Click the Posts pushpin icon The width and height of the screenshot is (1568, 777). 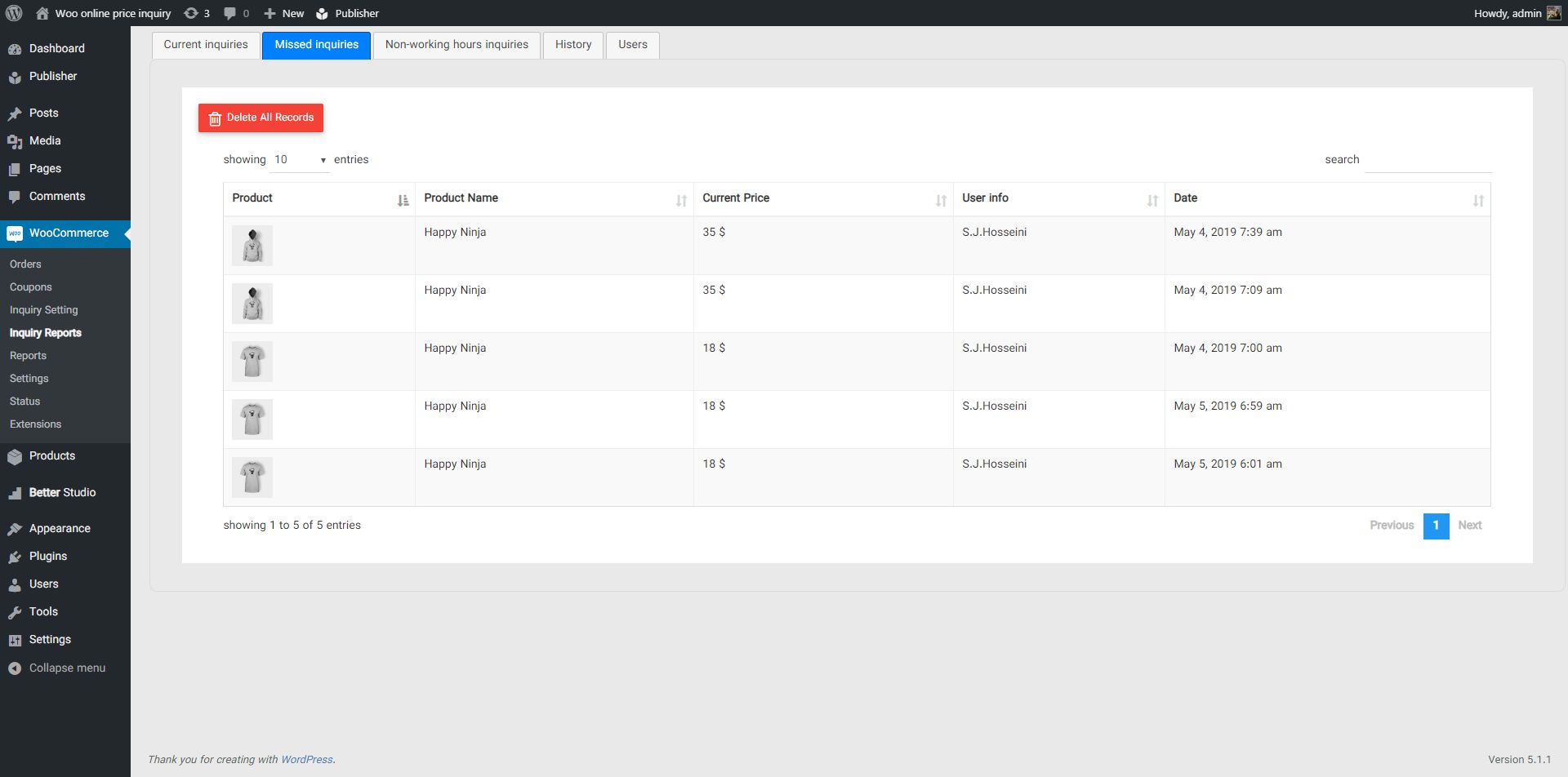click(15, 113)
